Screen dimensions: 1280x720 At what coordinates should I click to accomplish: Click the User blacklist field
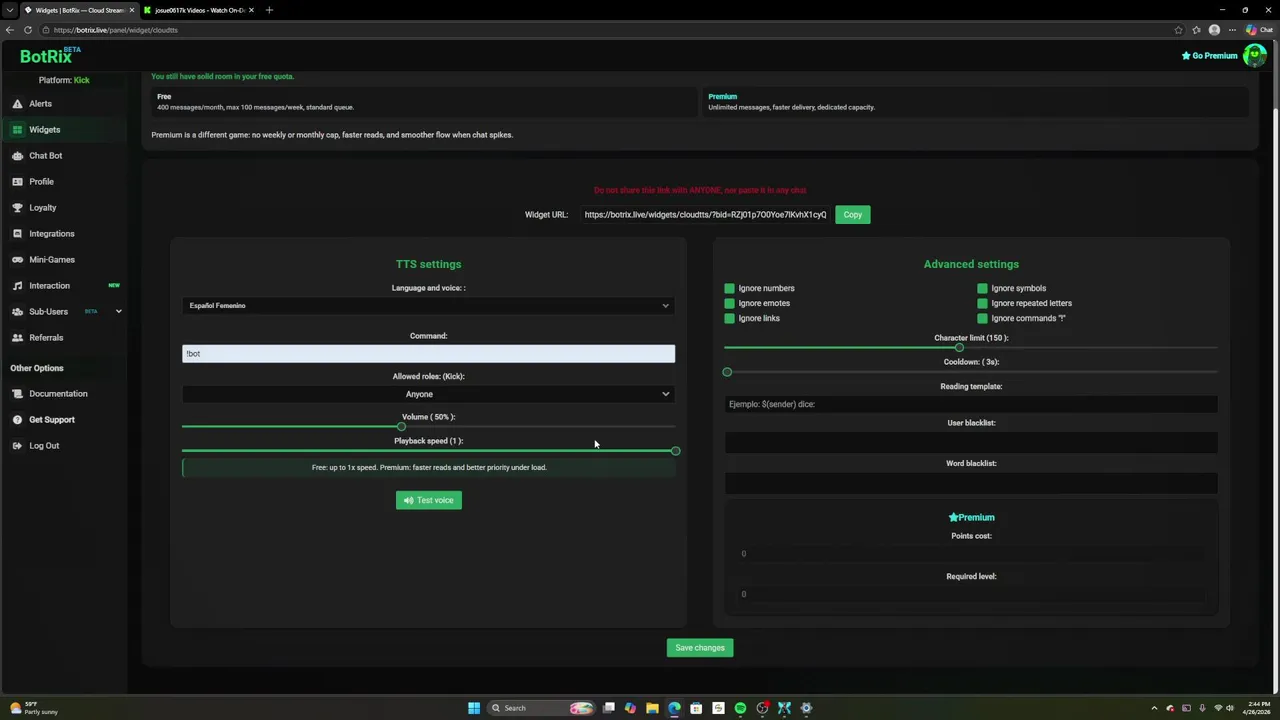(971, 441)
